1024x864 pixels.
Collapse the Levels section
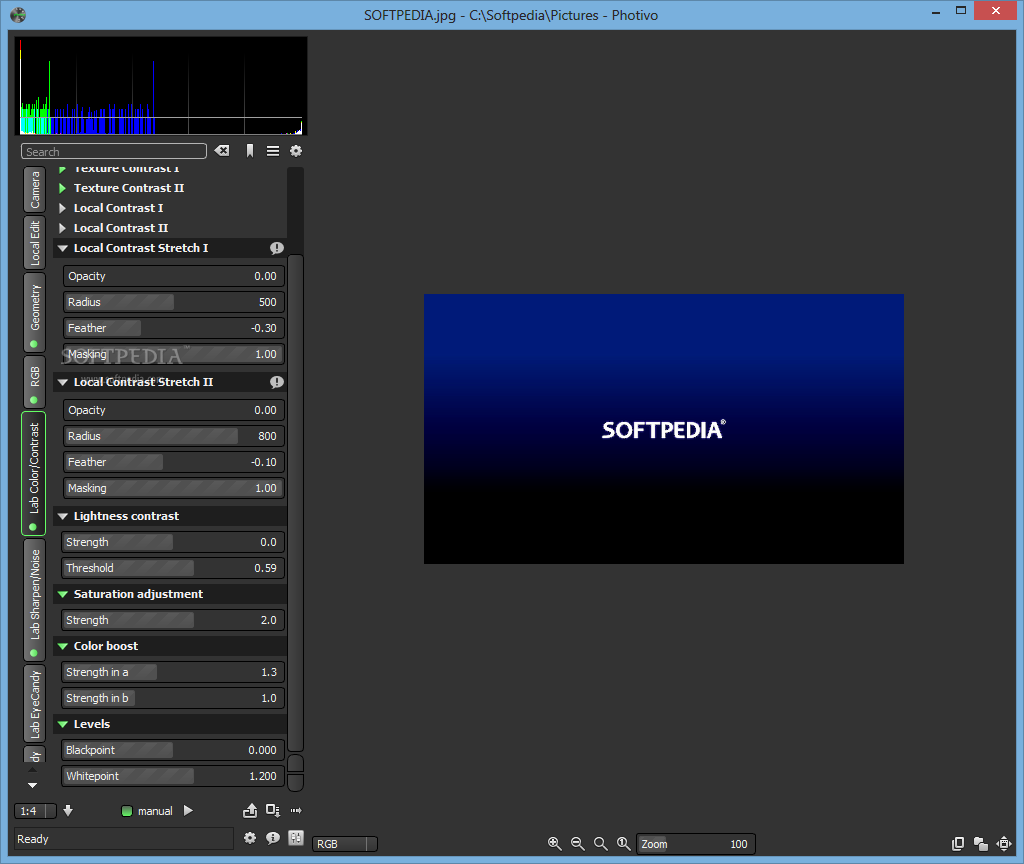(x=63, y=724)
